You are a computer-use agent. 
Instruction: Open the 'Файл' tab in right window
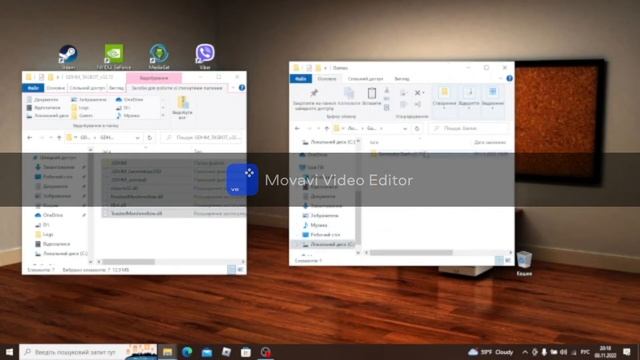301,78
